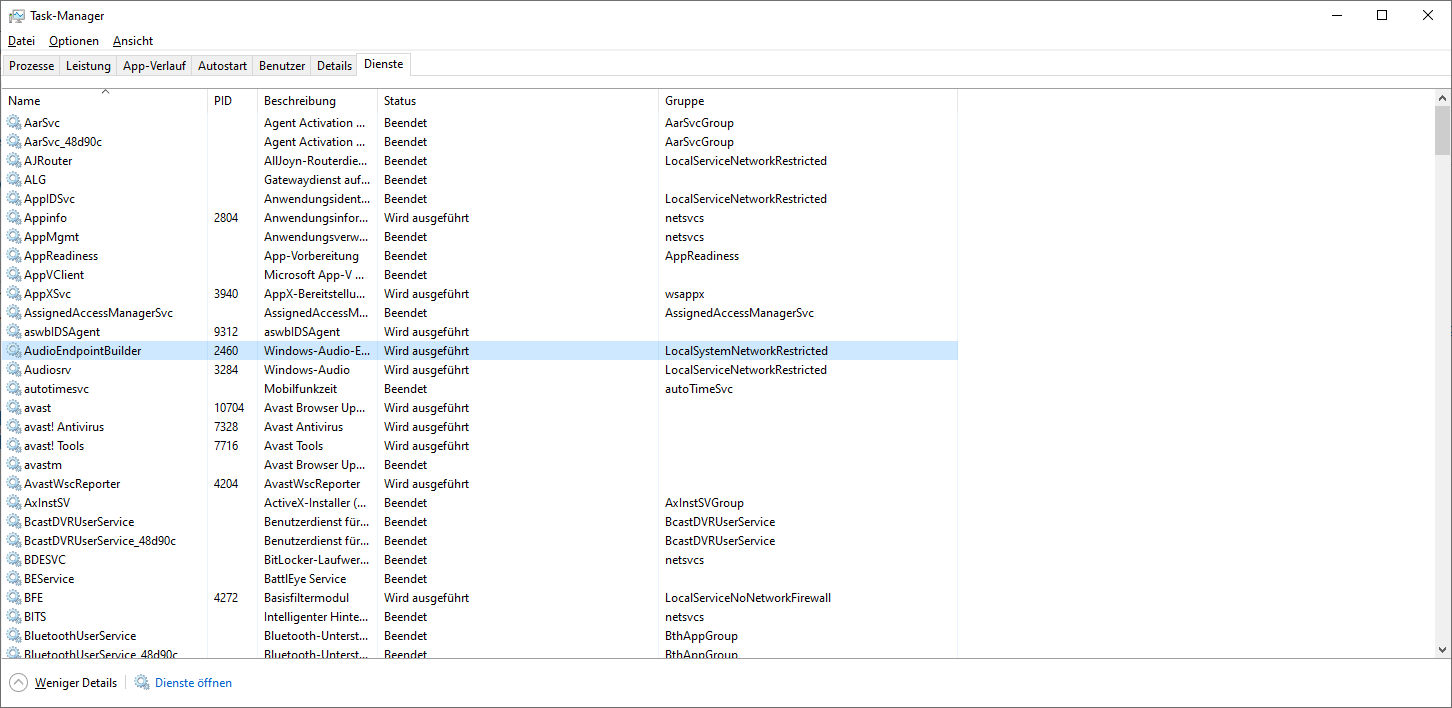Click the aswbIDSAgent gear icon
1452x708 pixels.
click(14, 332)
